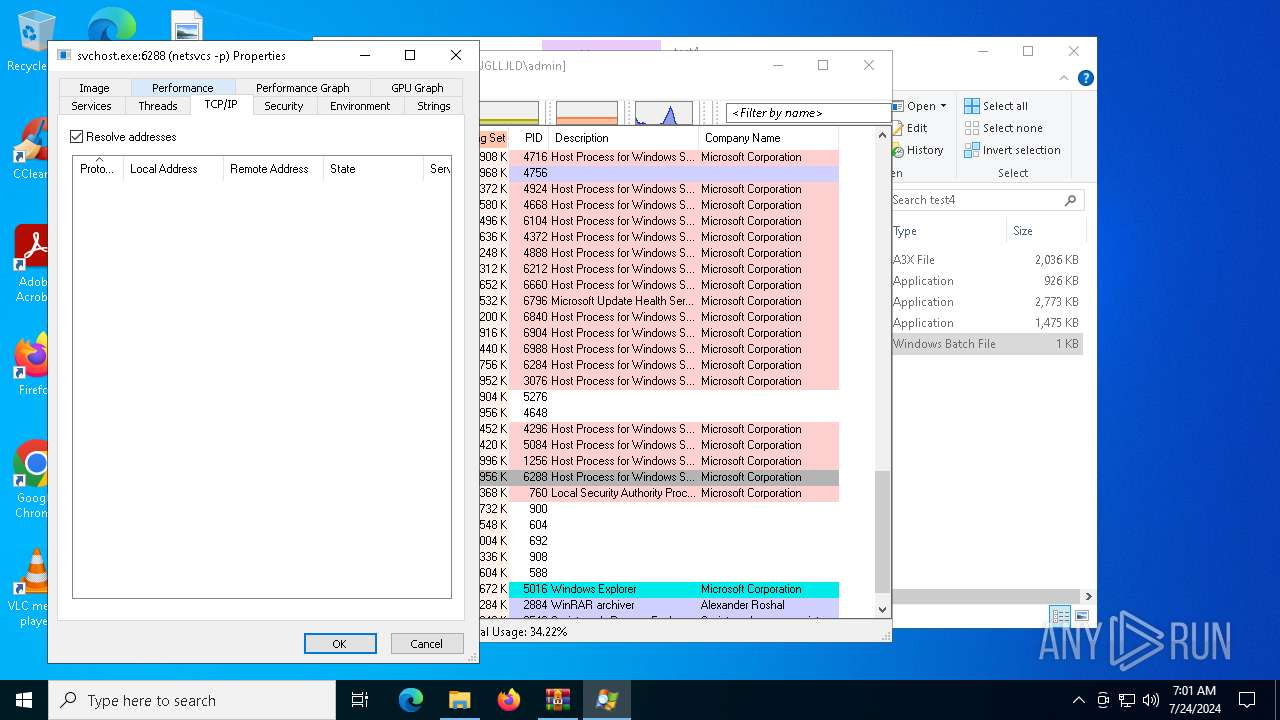The image size is (1280, 720).
Task: Open Task View on the taskbar
Action: tap(361, 700)
